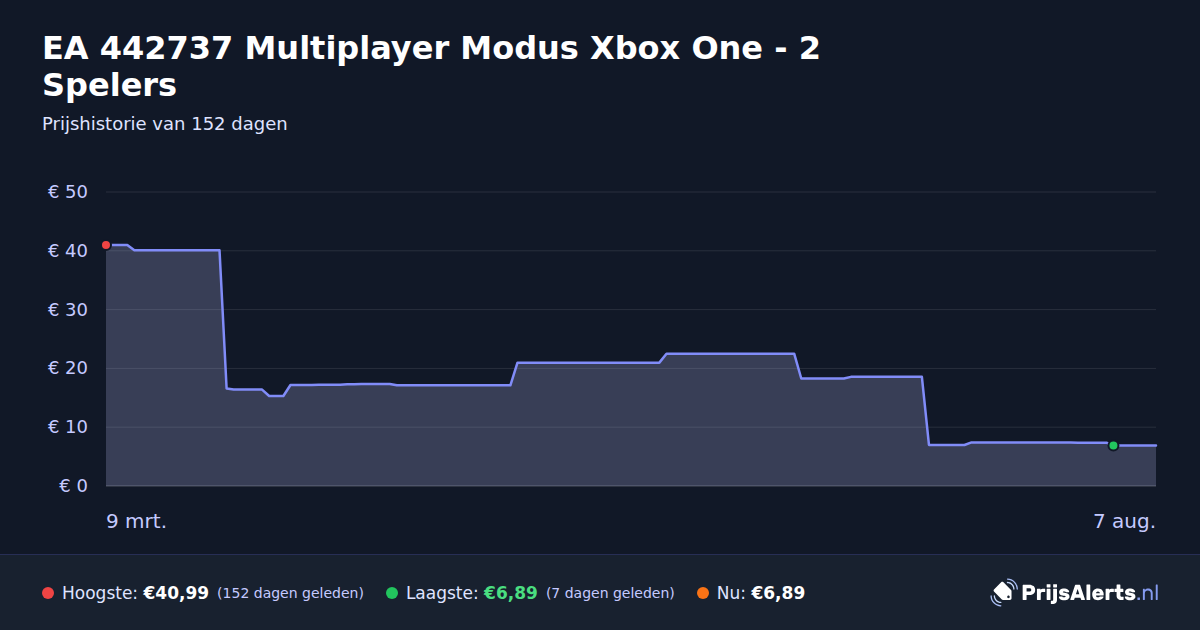Click the lowest price value €6,89 in green
Viewport: 1200px width, 630px height.
click(x=511, y=593)
